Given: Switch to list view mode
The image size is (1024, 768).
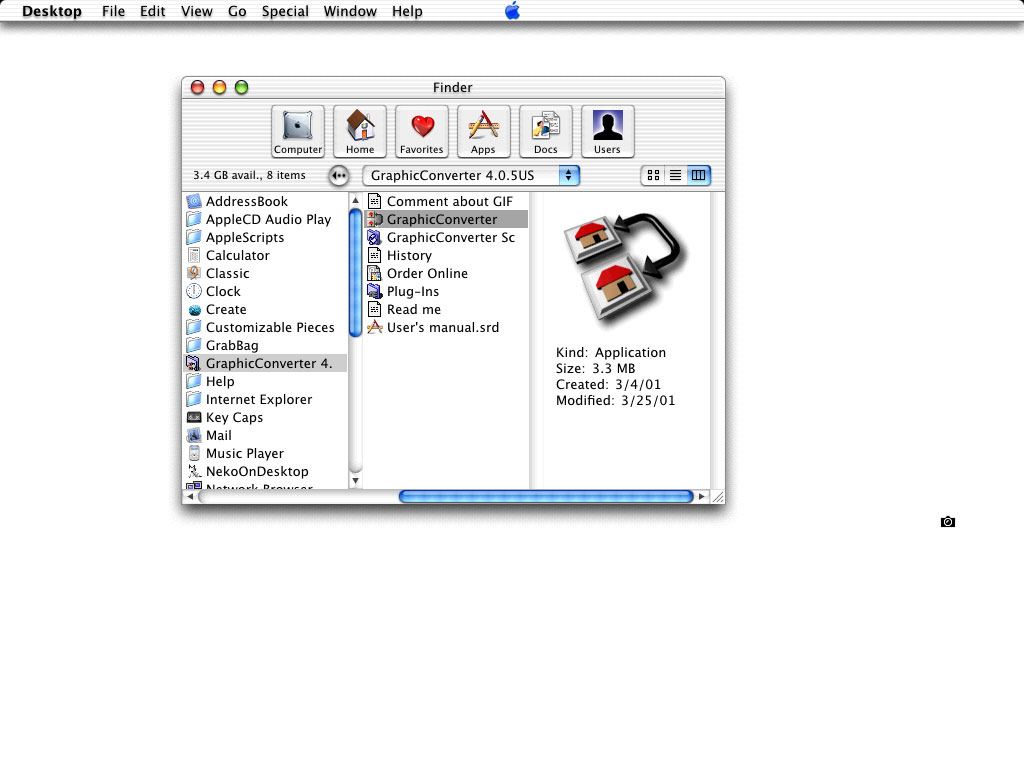Looking at the screenshot, I should click(675, 175).
